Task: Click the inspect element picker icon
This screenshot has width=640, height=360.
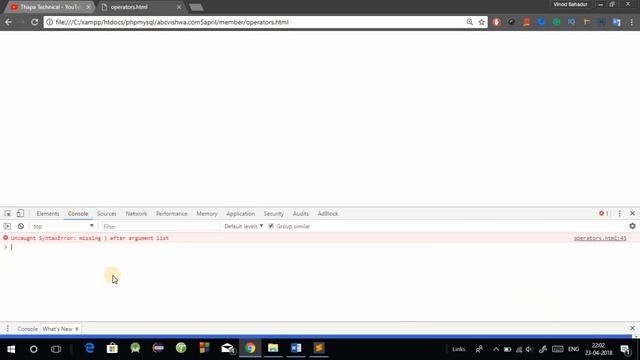Action: click(7, 213)
